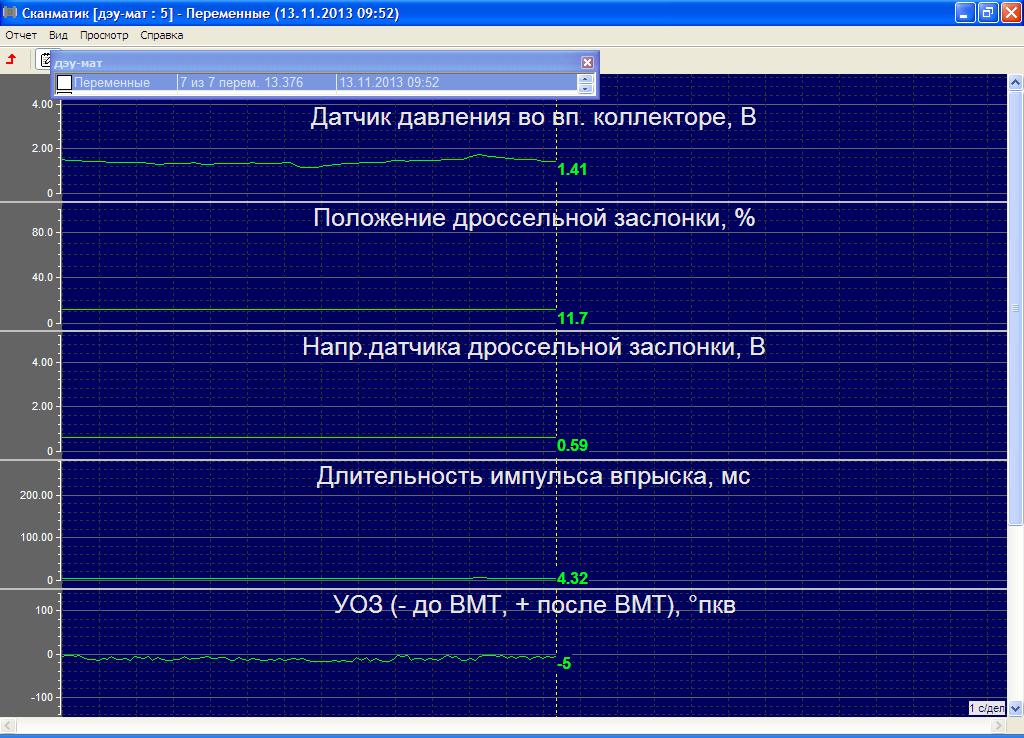Screen dimensions: 1024x738
Task: Step down the дэу-мат list spinner
Action: coord(585,88)
